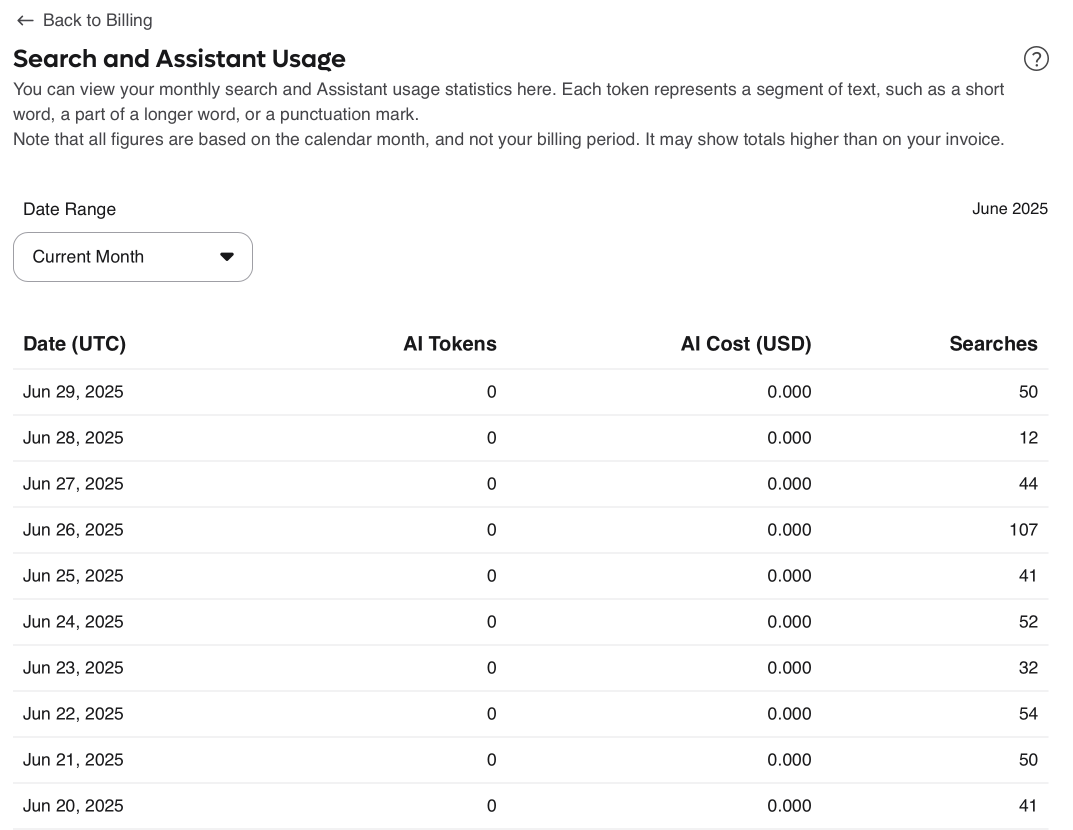Open the help question mark icon
The width and height of the screenshot is (1073, 830).
1037,59
